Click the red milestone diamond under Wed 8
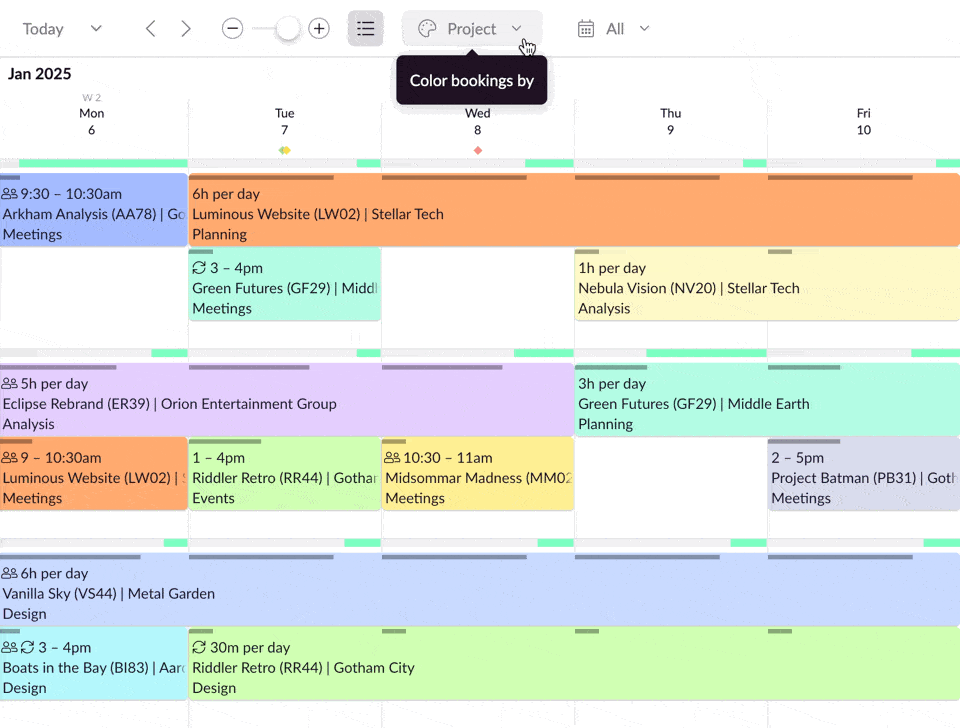This screenshot has width=960, height=728. coord(478,150)
